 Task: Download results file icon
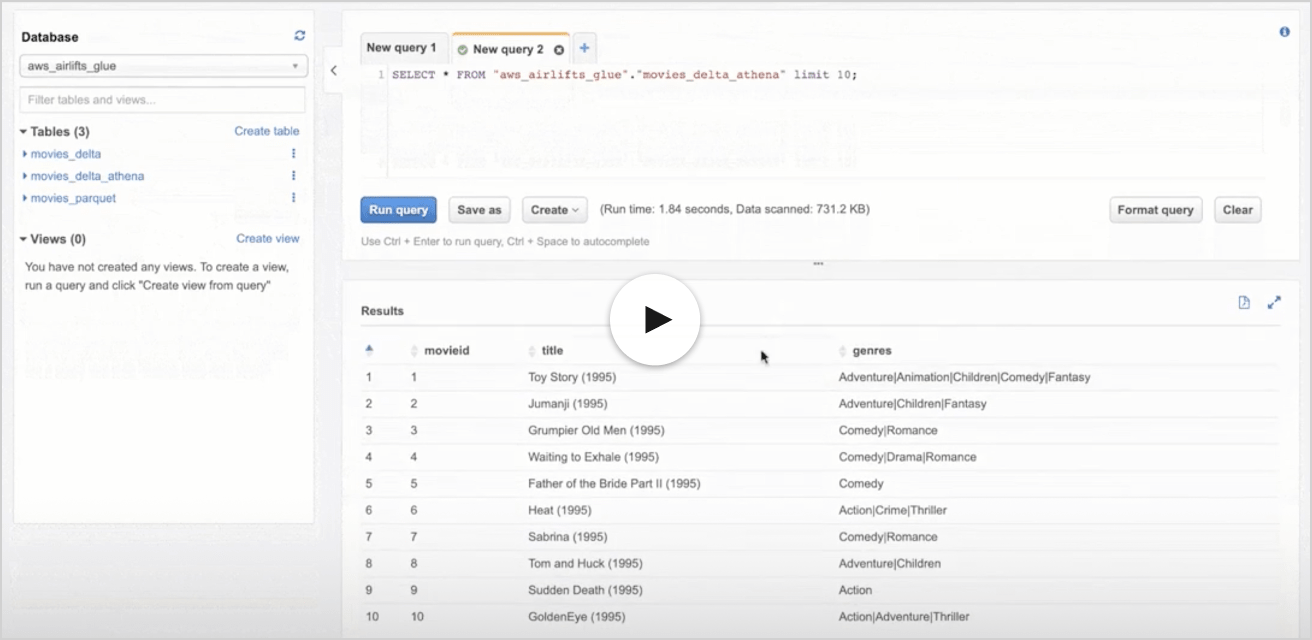click(1244, 303)
